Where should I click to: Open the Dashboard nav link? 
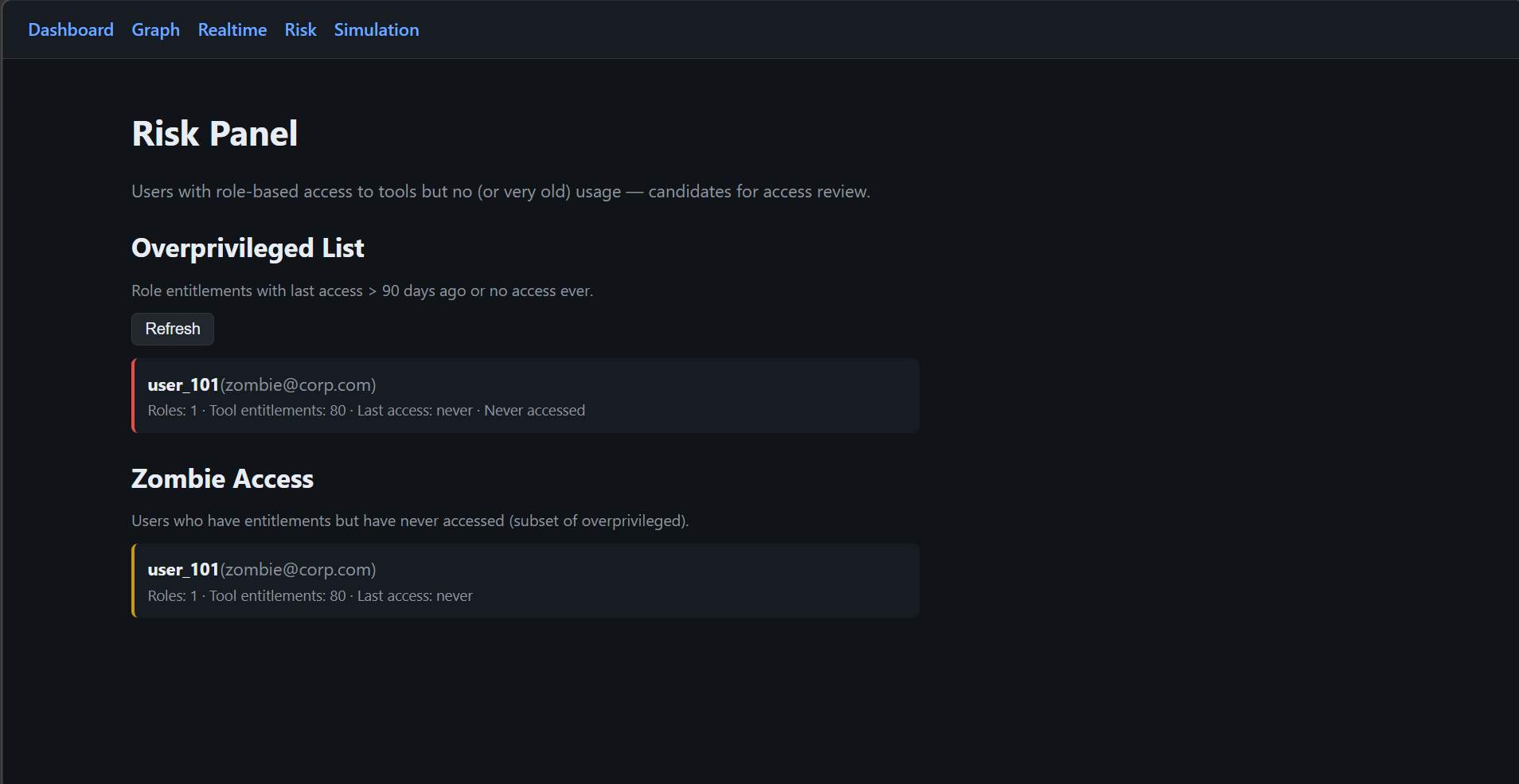[71, 30]
